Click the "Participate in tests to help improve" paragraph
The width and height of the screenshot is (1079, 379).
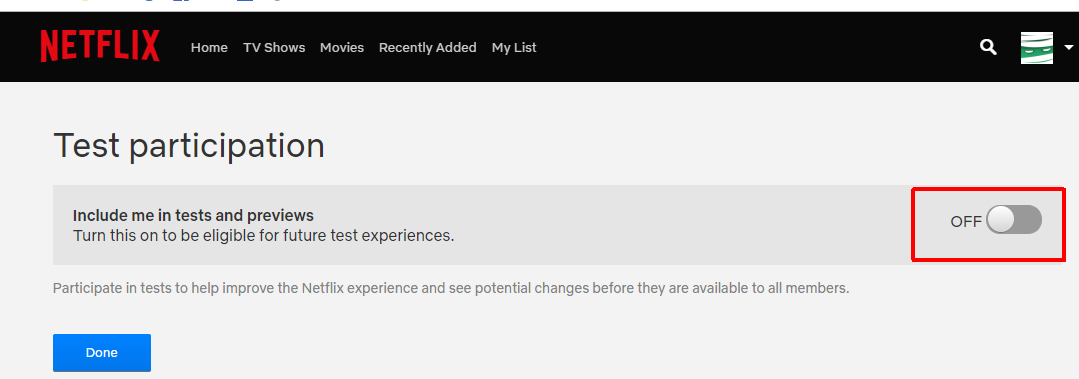coord(451,288)
